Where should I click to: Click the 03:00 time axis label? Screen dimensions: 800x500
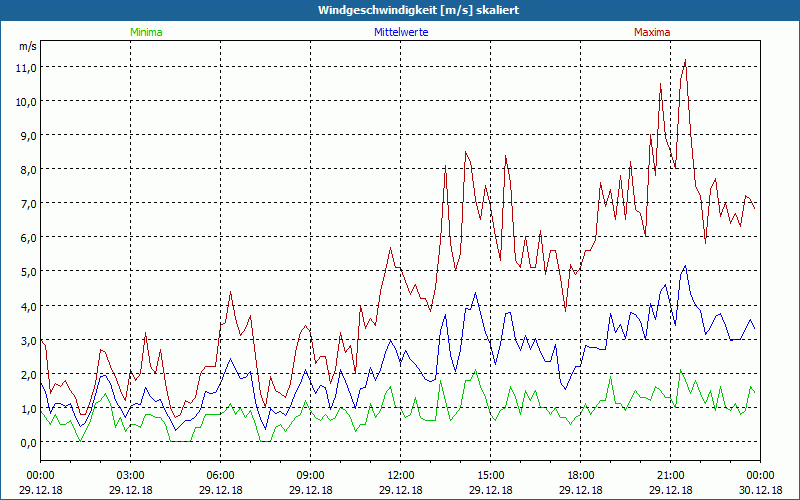coord(131,476)
